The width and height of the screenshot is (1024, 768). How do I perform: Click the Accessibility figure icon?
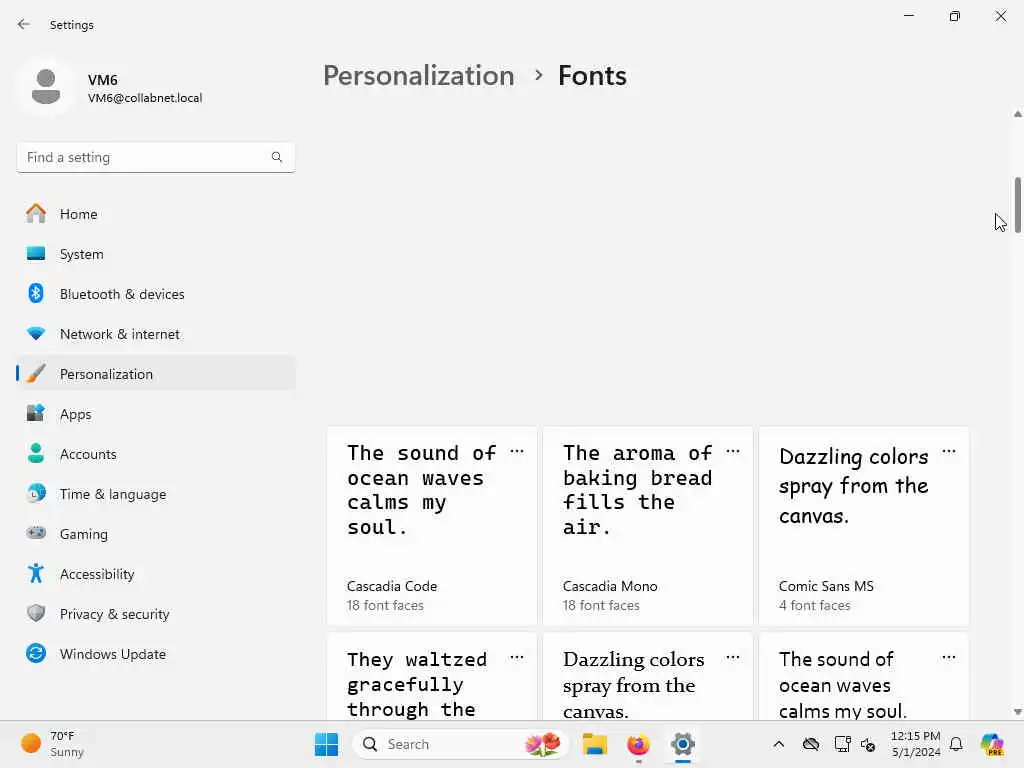(x=36, y=573)
